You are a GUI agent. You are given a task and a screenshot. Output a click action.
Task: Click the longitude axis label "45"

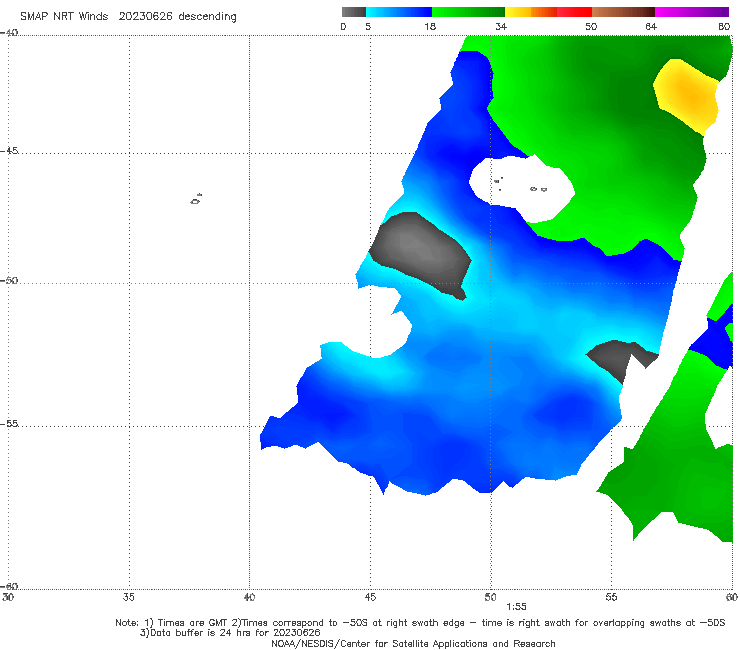click(x=370, y=597)
